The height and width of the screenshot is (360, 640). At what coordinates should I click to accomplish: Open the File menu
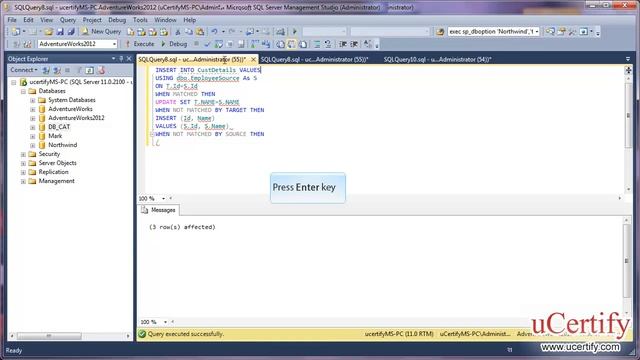pos(12,20)
